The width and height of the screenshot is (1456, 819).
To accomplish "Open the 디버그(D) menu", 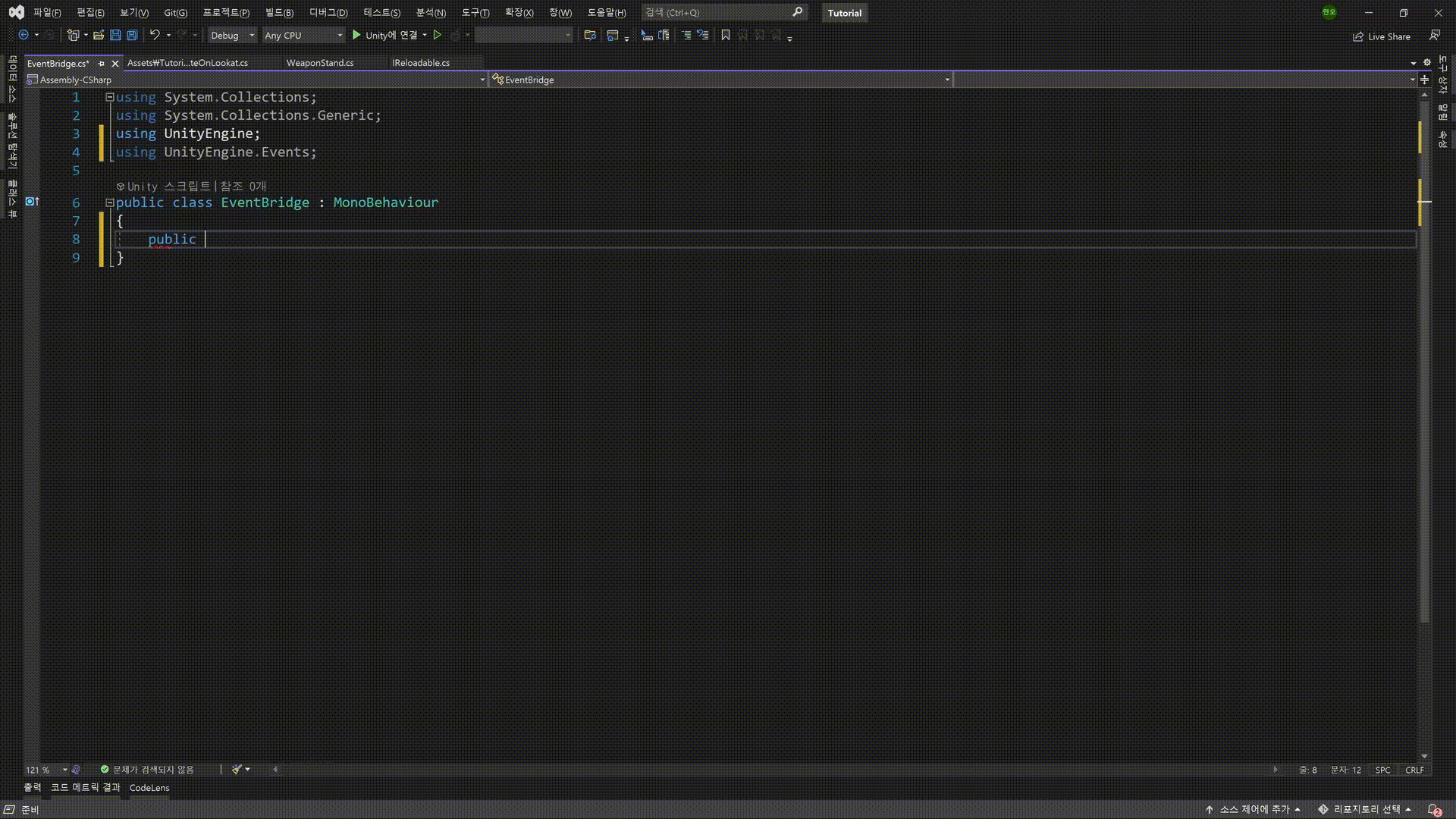I will [328, 12].
